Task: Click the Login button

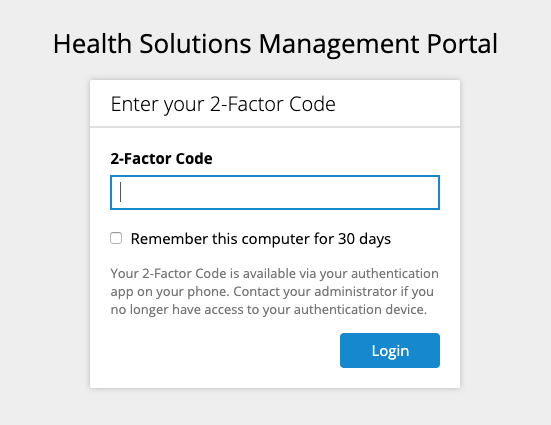Action: [390, 350]
